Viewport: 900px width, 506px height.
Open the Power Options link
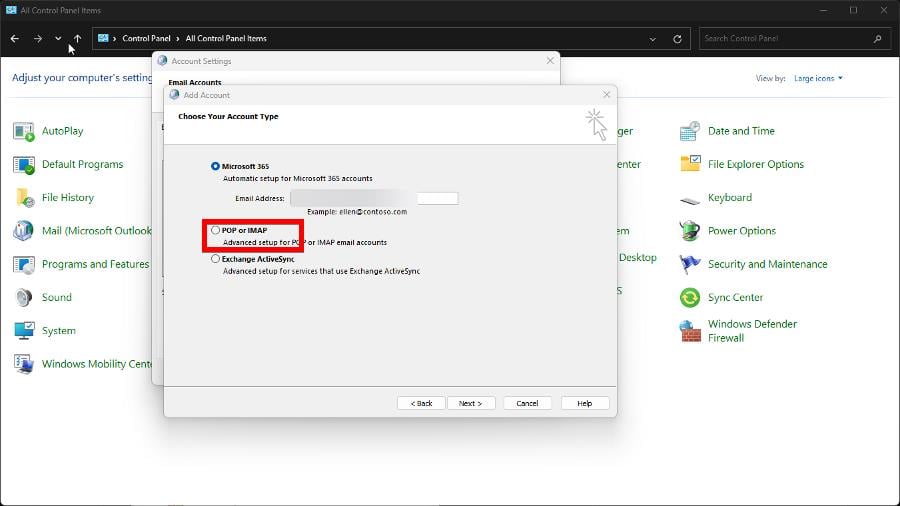(742, 231)
